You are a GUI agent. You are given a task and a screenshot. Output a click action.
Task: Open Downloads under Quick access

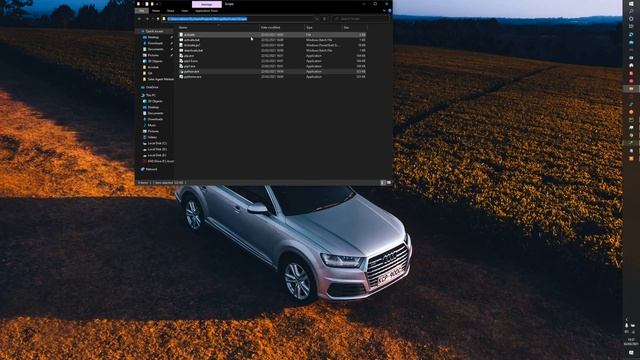pos(155,43)
